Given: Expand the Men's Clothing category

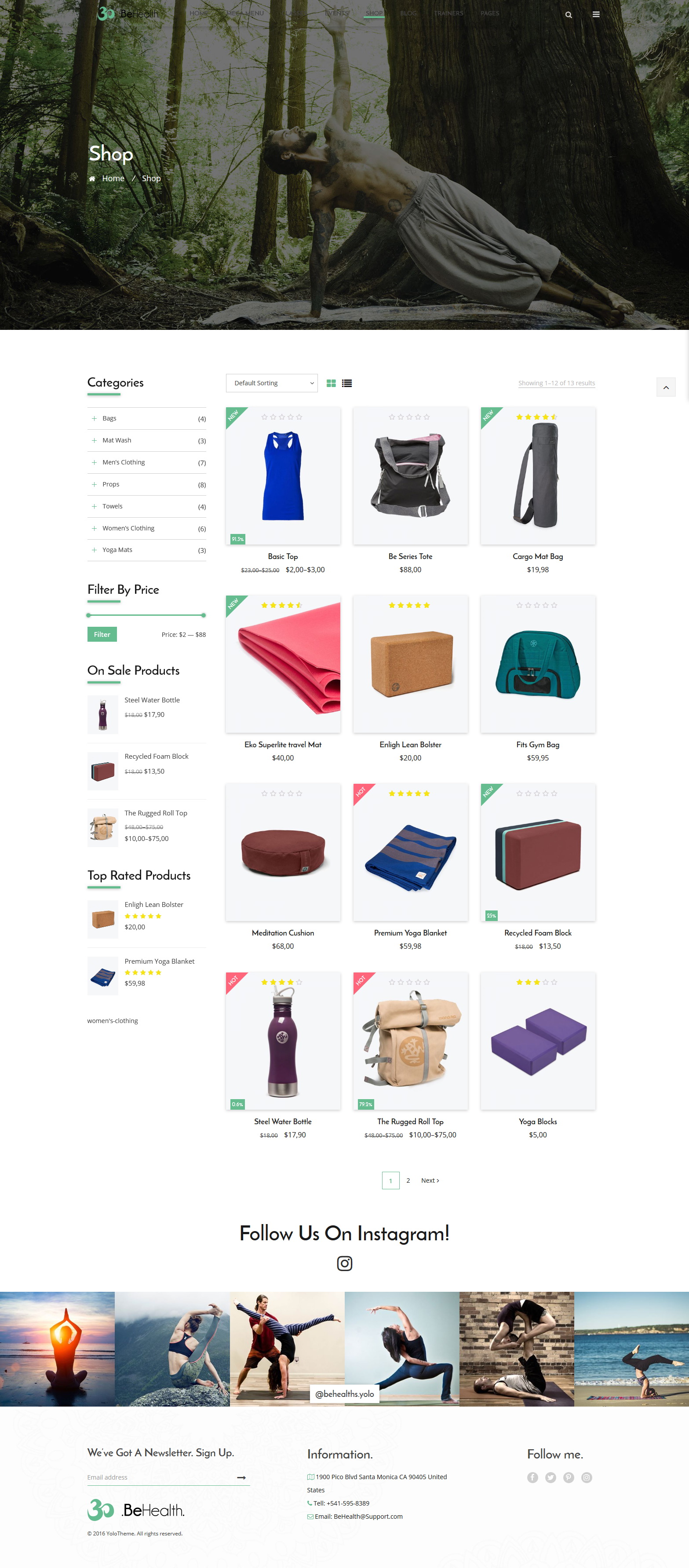Looking at the screenshot, I should click(94, 462).
